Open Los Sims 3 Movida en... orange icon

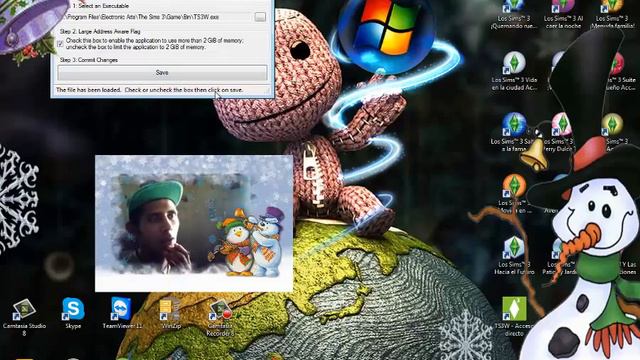pos(514,193)
